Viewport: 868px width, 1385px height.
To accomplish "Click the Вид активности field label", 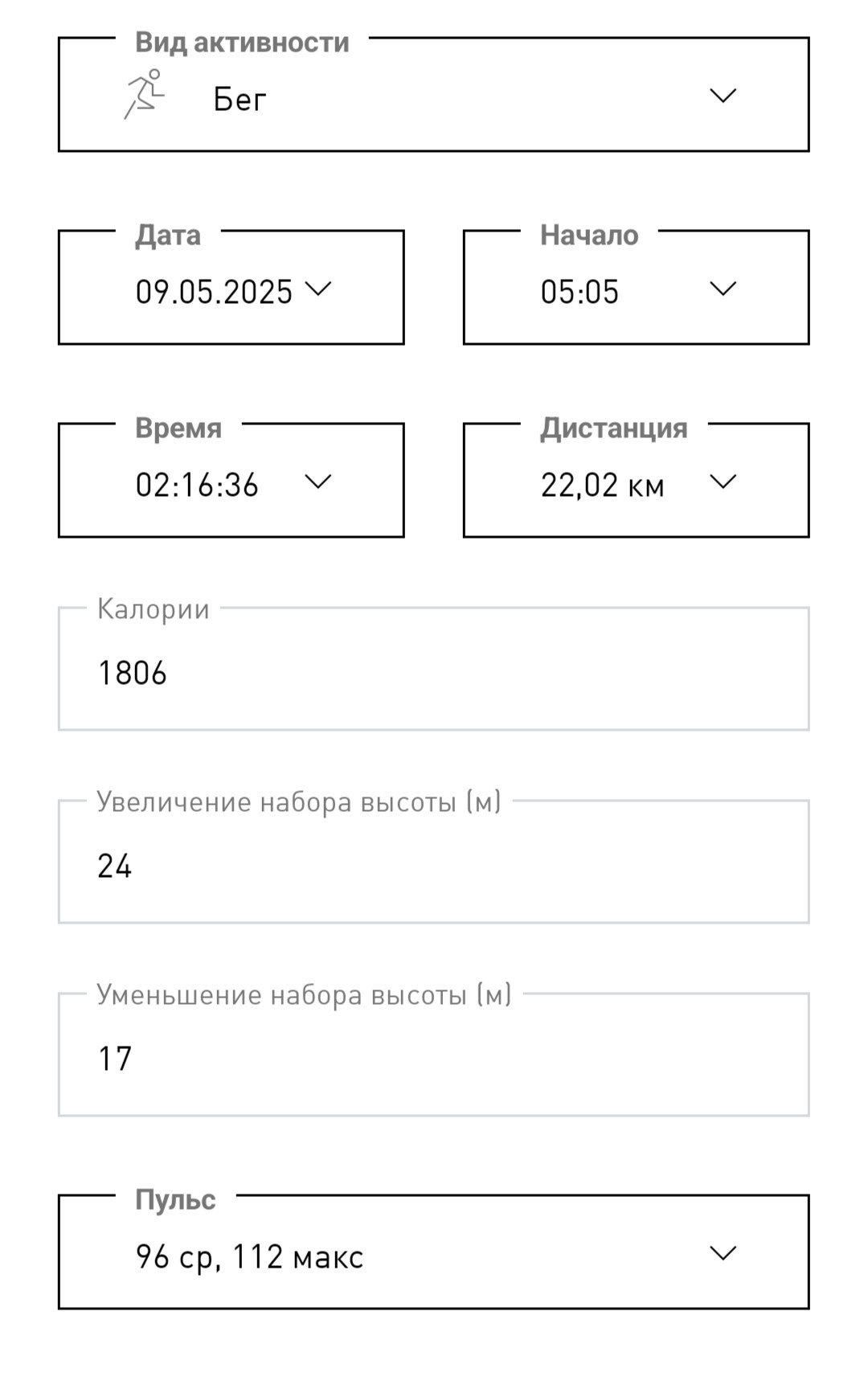I will [x=242, y=43].
